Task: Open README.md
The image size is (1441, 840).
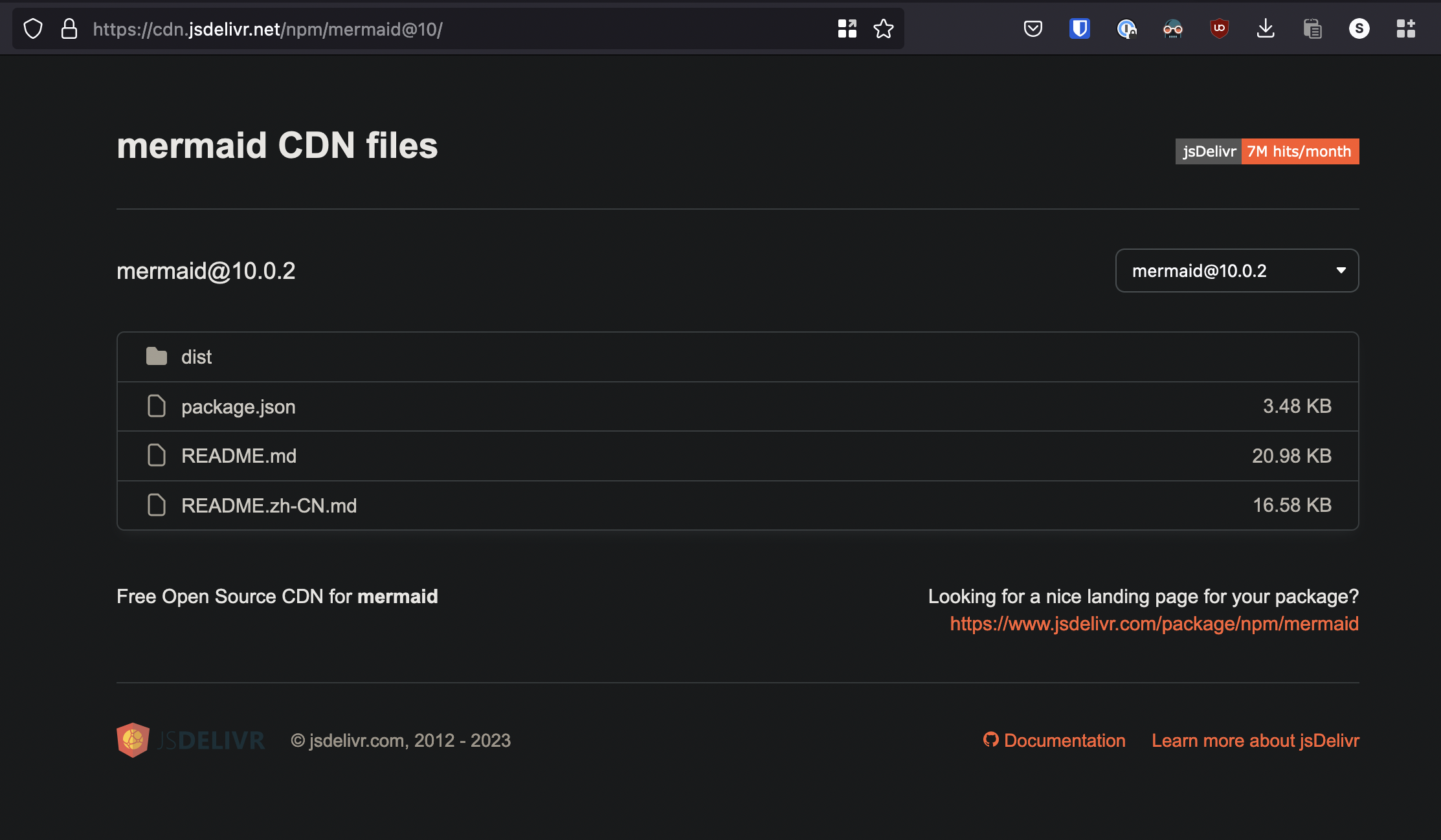Action: tap(239, 456)
